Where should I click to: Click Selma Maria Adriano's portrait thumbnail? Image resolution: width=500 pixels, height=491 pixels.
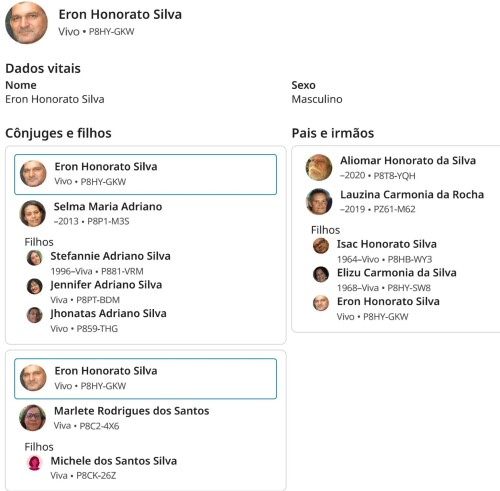[33, 213]
